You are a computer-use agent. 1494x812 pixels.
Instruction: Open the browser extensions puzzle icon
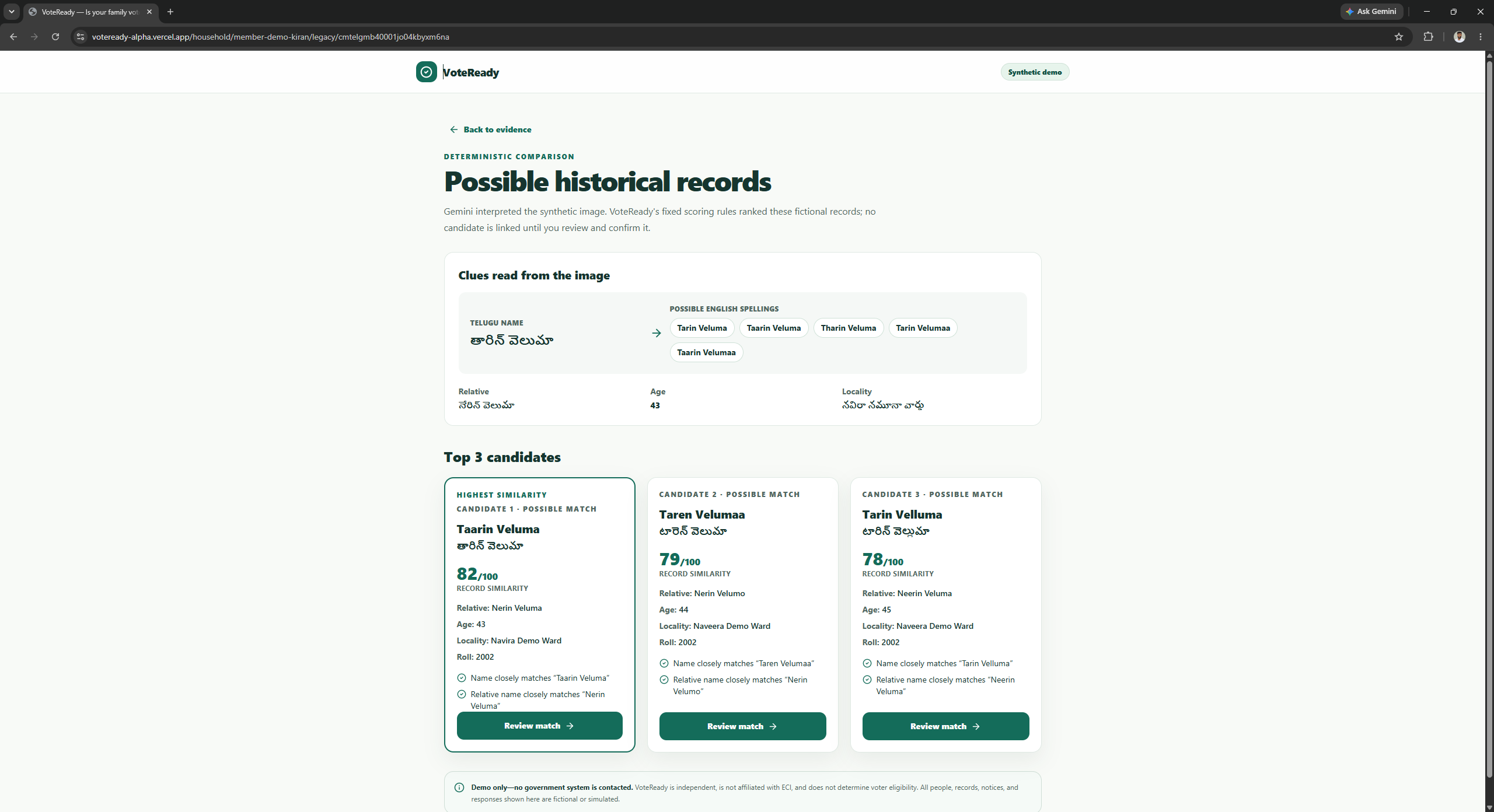point(1428,37)
